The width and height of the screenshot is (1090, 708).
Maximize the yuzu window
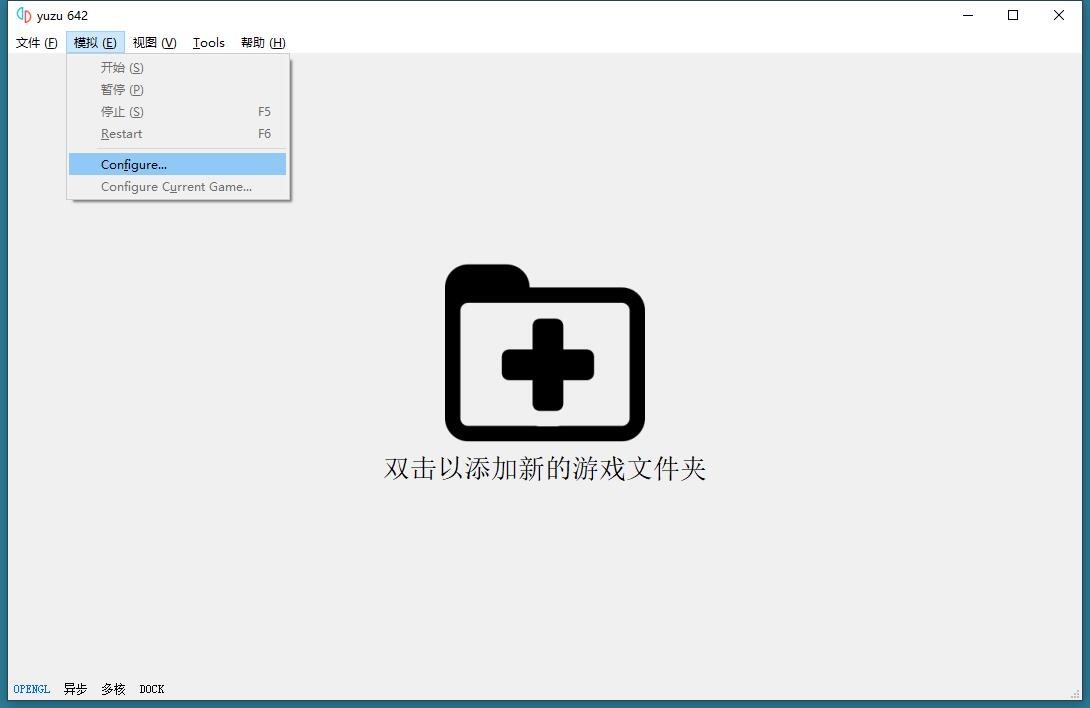pyautogui.click(x=1013, y=15)
